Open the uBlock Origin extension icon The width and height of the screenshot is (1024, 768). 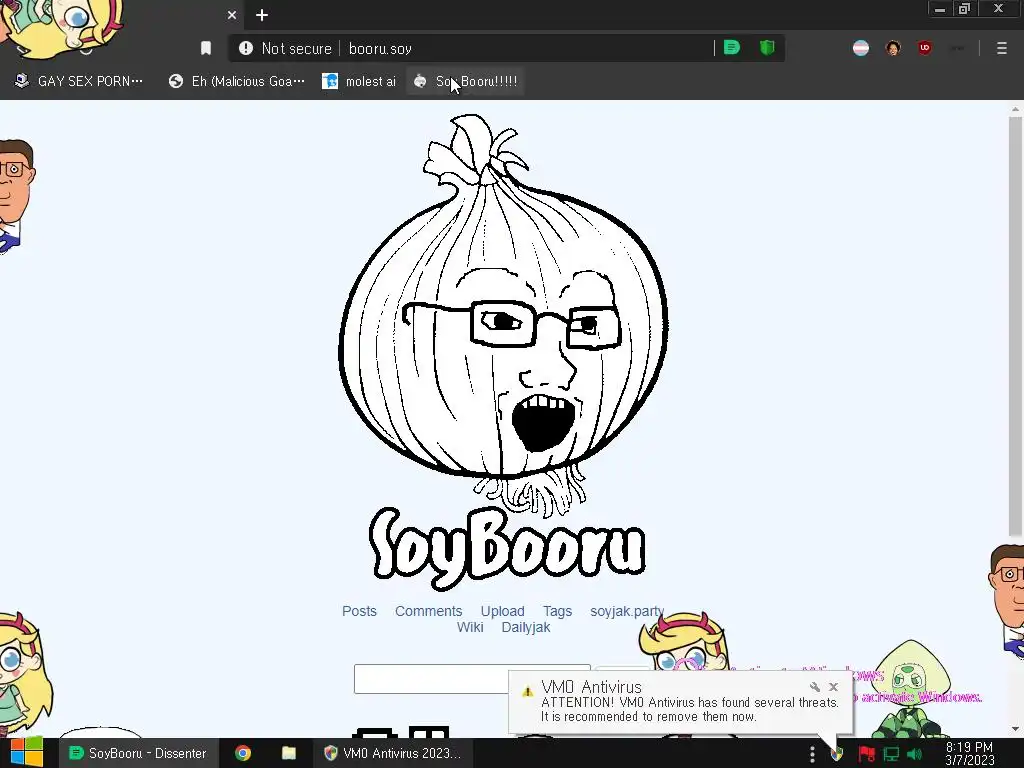point(925,48)
